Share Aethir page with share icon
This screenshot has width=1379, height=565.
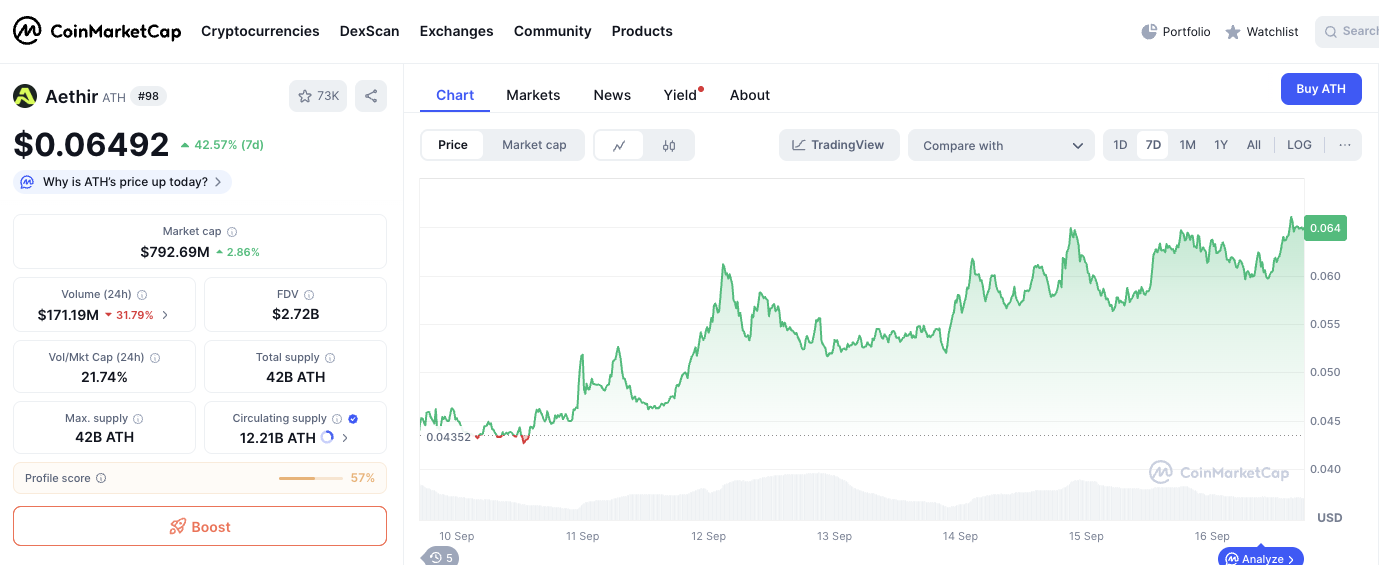(x=371, y=96)
